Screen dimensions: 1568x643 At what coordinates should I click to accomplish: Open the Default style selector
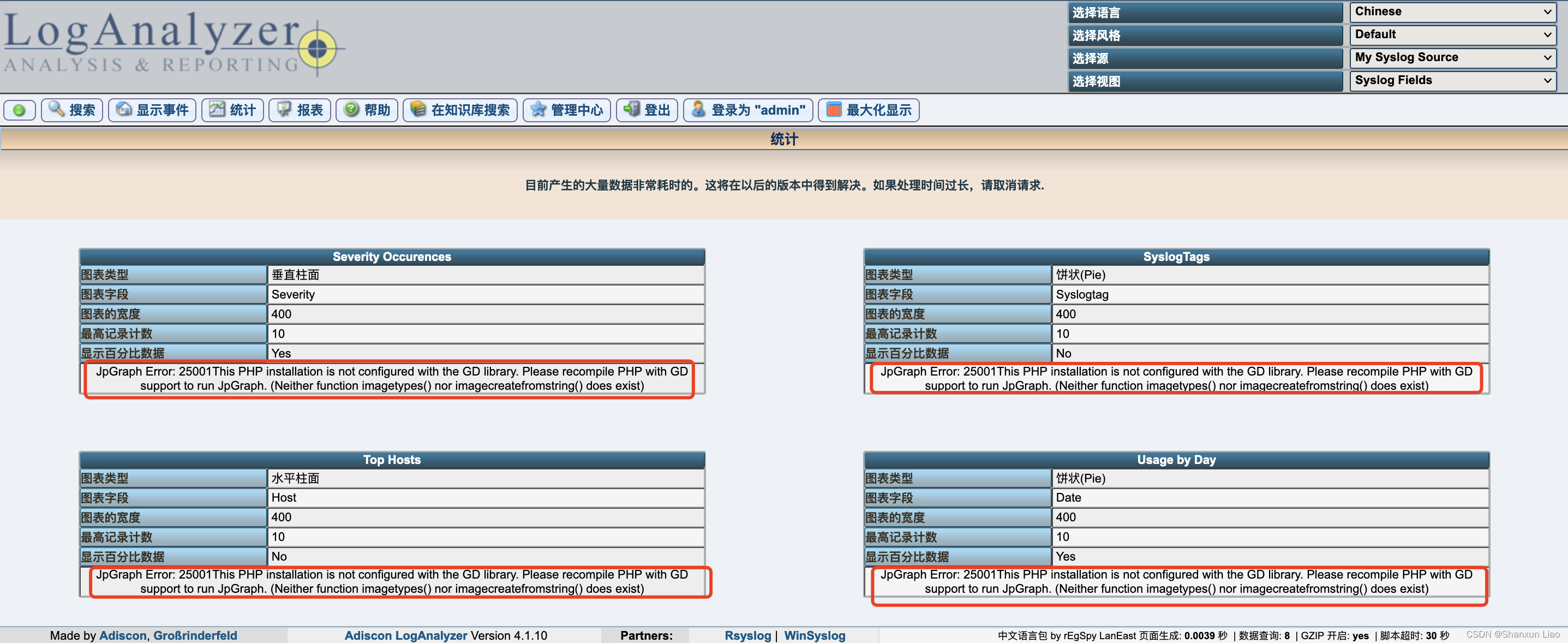(x=1452, y=34)
